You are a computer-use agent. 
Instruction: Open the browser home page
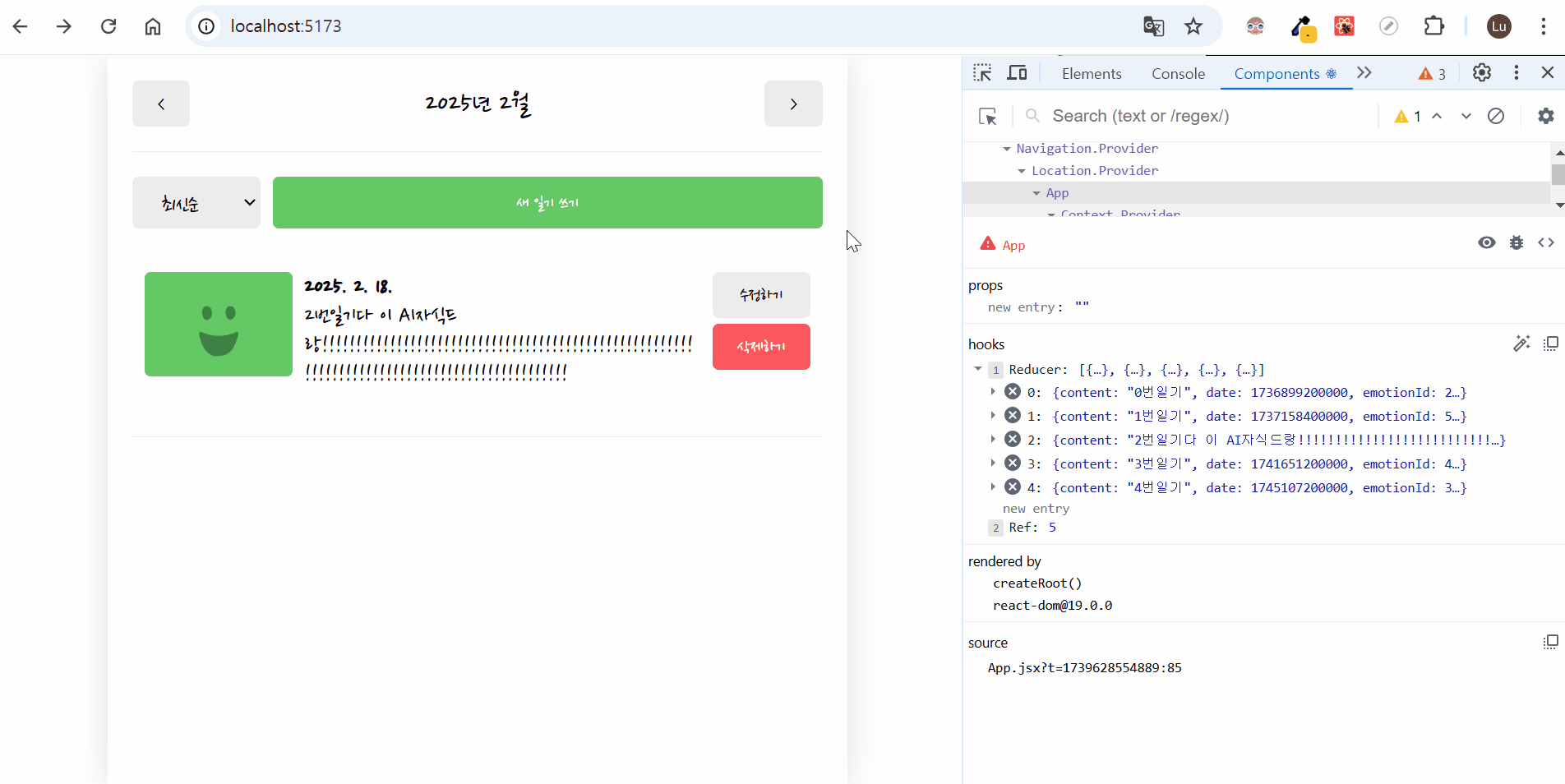point(153,26)
